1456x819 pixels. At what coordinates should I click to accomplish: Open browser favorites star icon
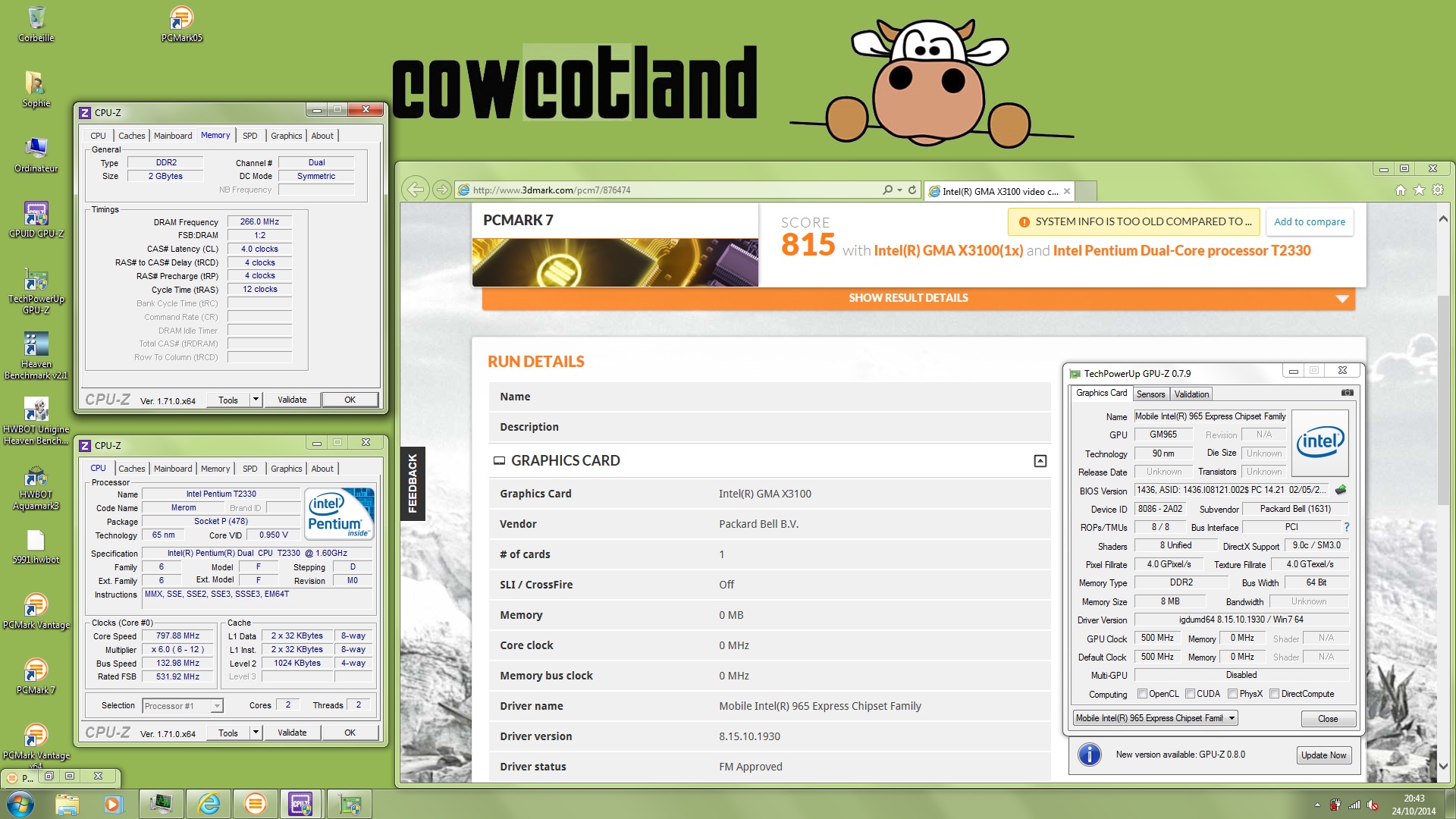click(x=1419, y=190)
